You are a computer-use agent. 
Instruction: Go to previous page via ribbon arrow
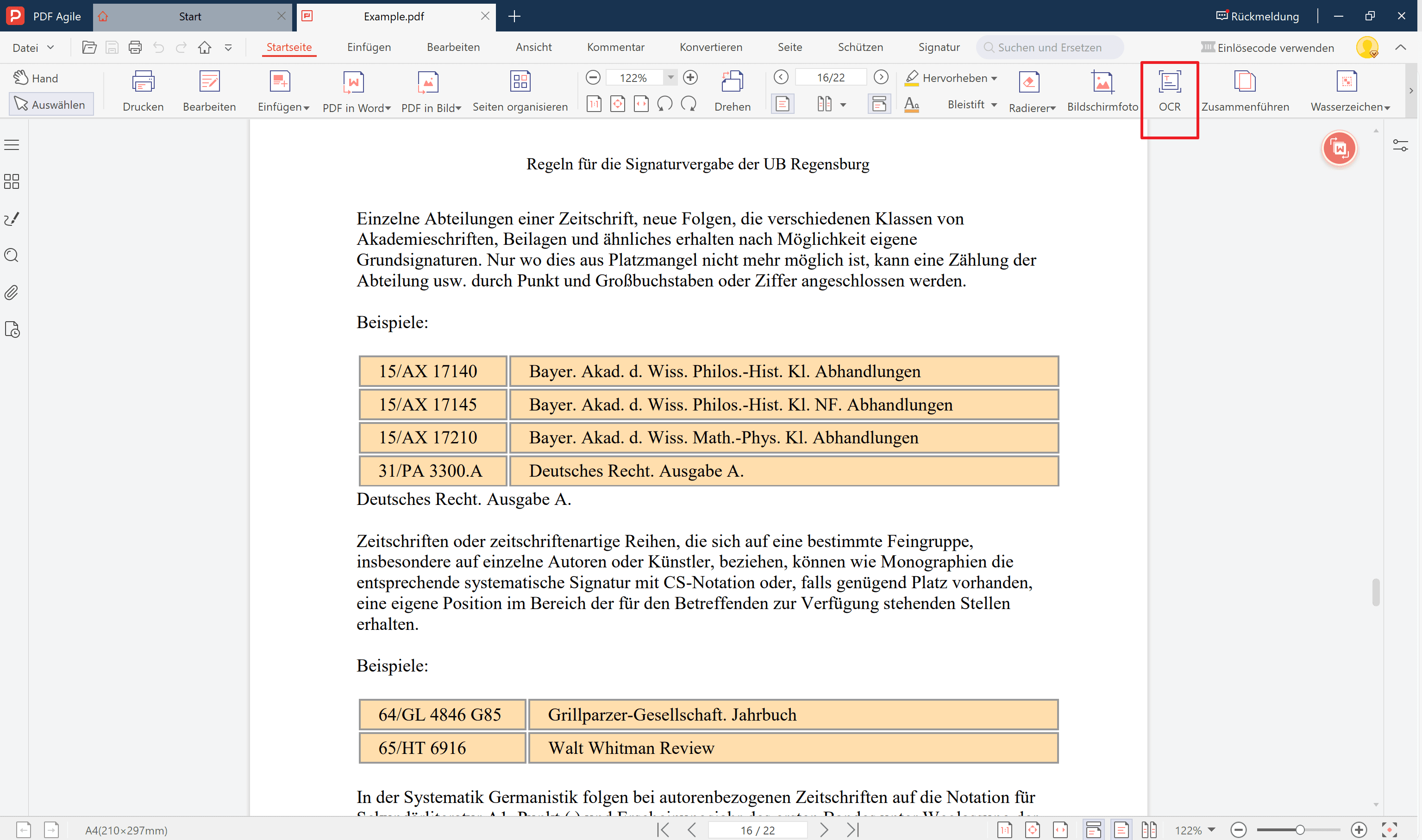coord(781,77)
